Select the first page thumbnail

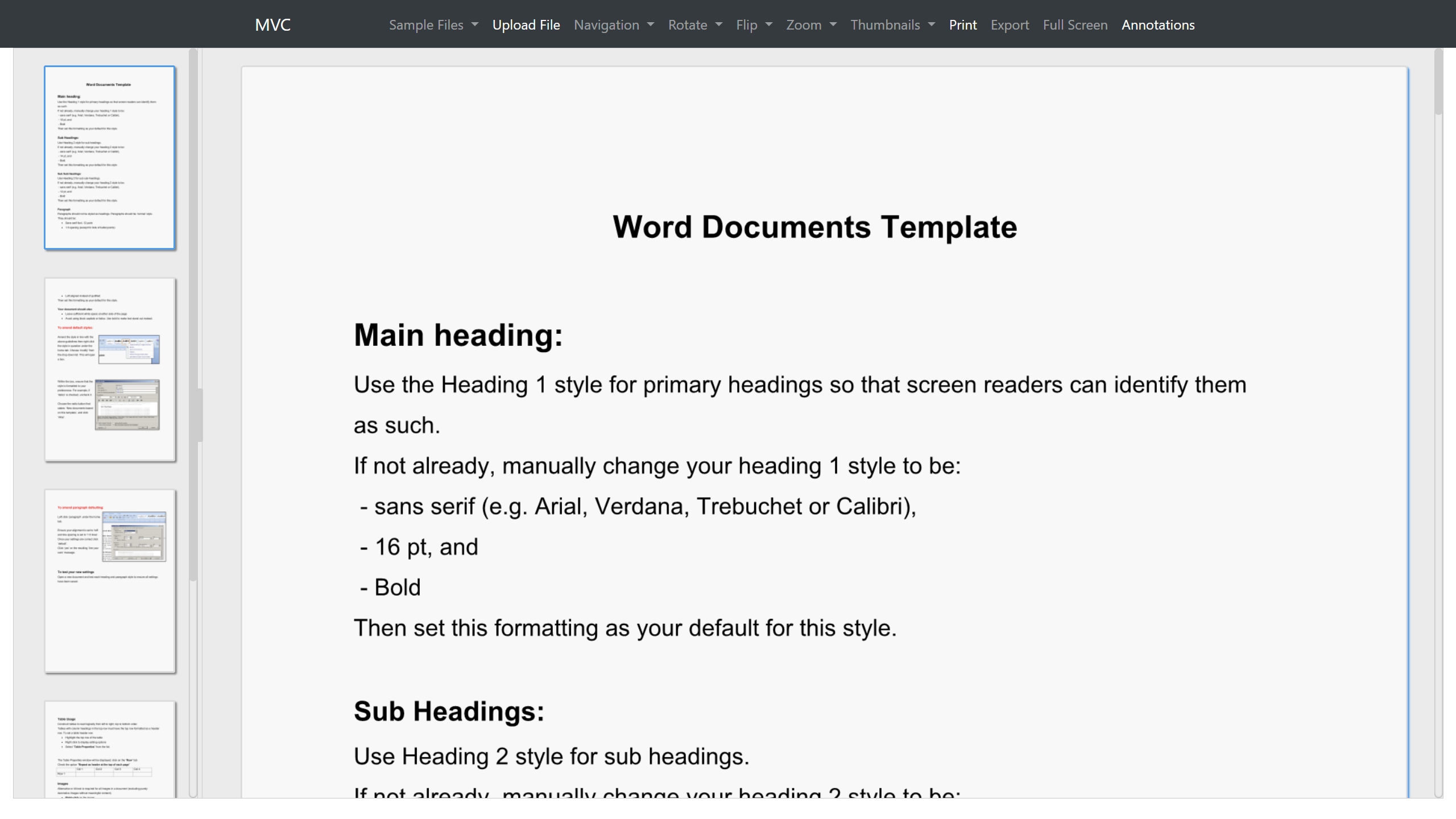click(x=110, y=158)
